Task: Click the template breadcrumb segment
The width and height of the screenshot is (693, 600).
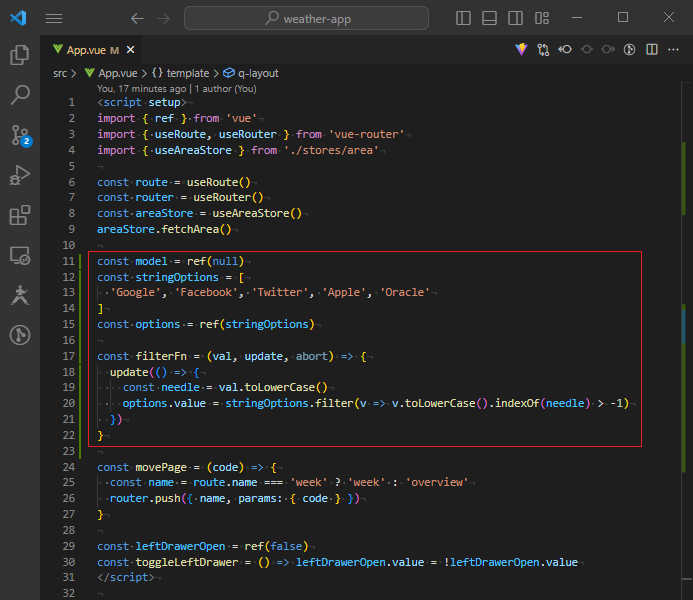Action: 188,73
